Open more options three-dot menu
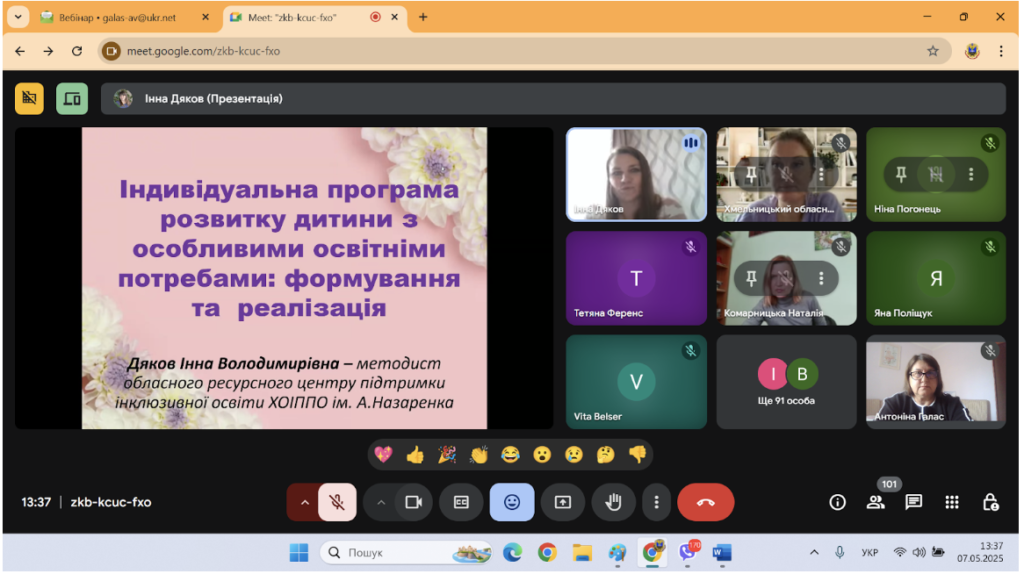Screen dimensions: 1024x574 click(x=657, y=503)
